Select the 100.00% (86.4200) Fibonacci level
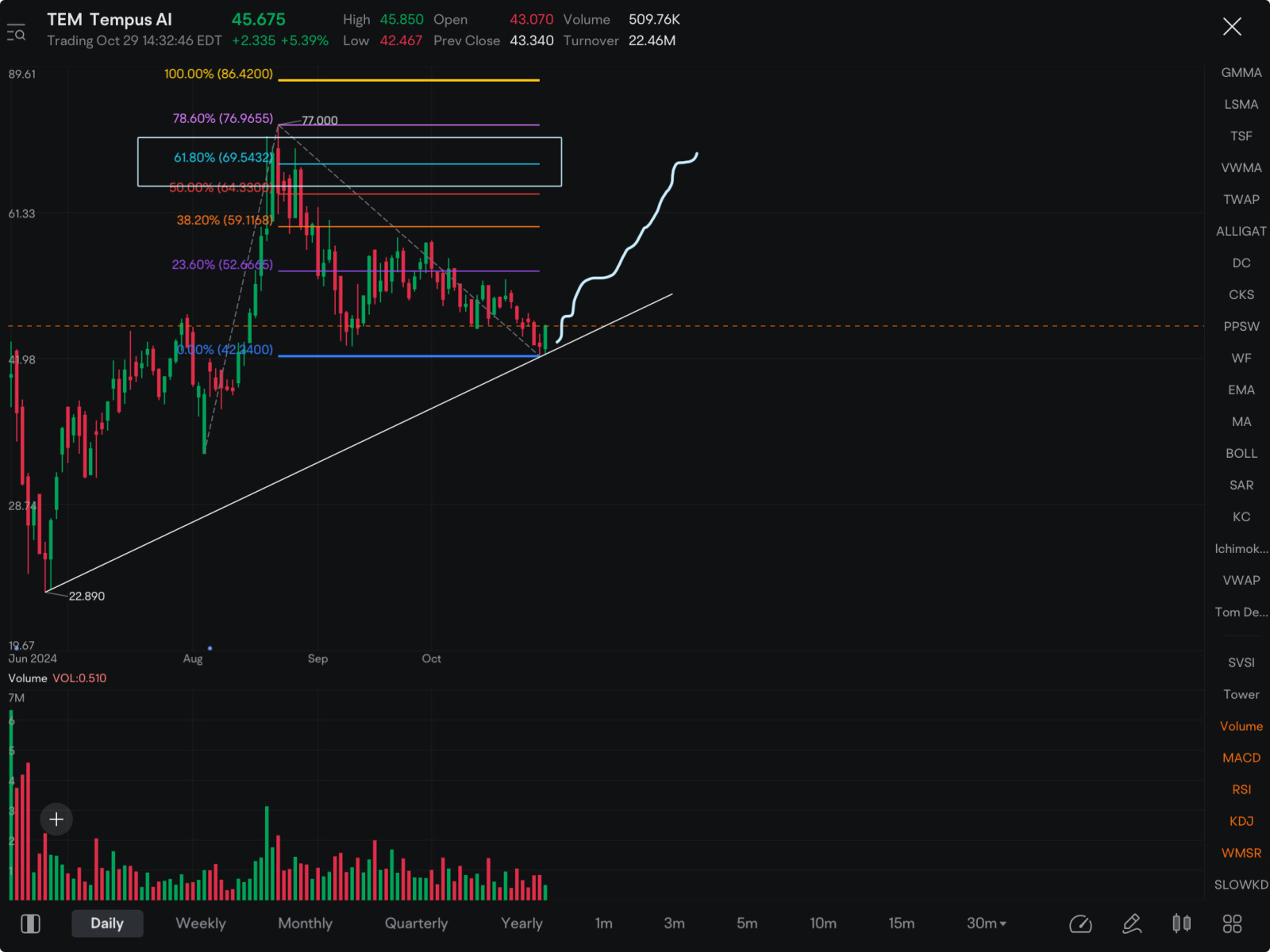Screen dimensions: 1270x952 (218, 74)
